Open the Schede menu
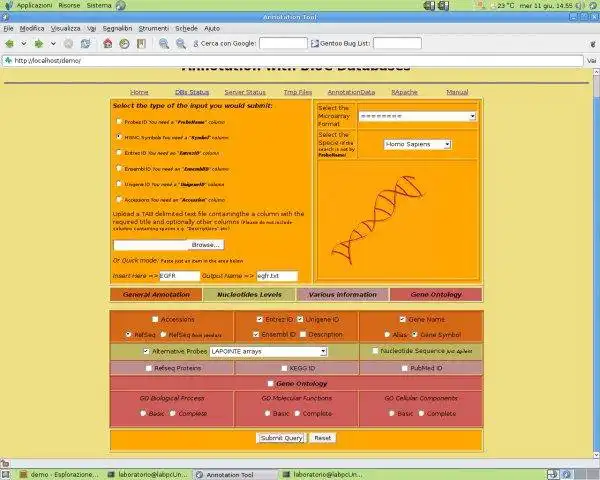Image resolution: width=600 pixels, height=480 pixels. pyautogui.click(x=186, y=28)
